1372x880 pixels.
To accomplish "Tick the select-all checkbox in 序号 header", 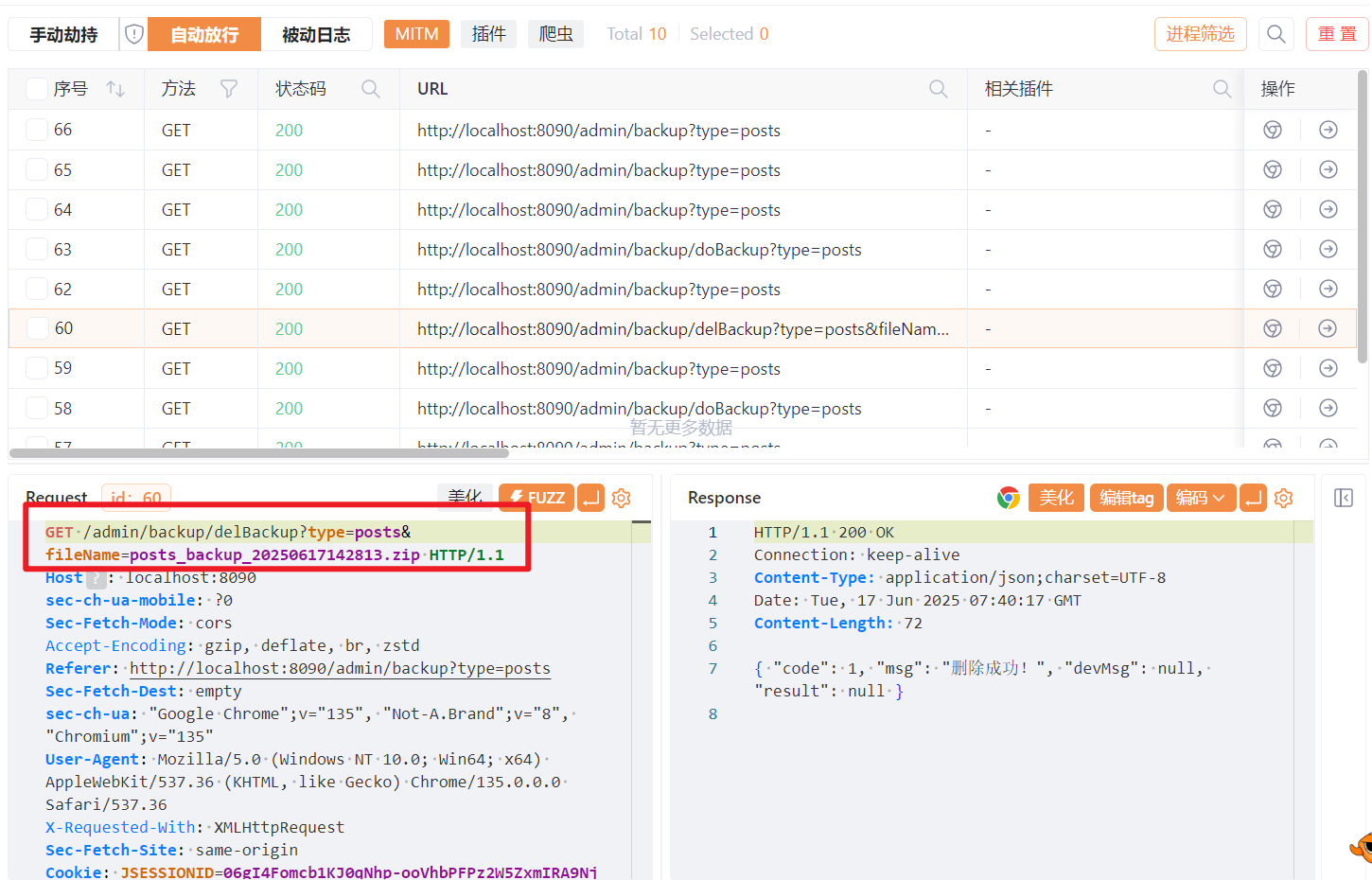I will click(37, 89).
